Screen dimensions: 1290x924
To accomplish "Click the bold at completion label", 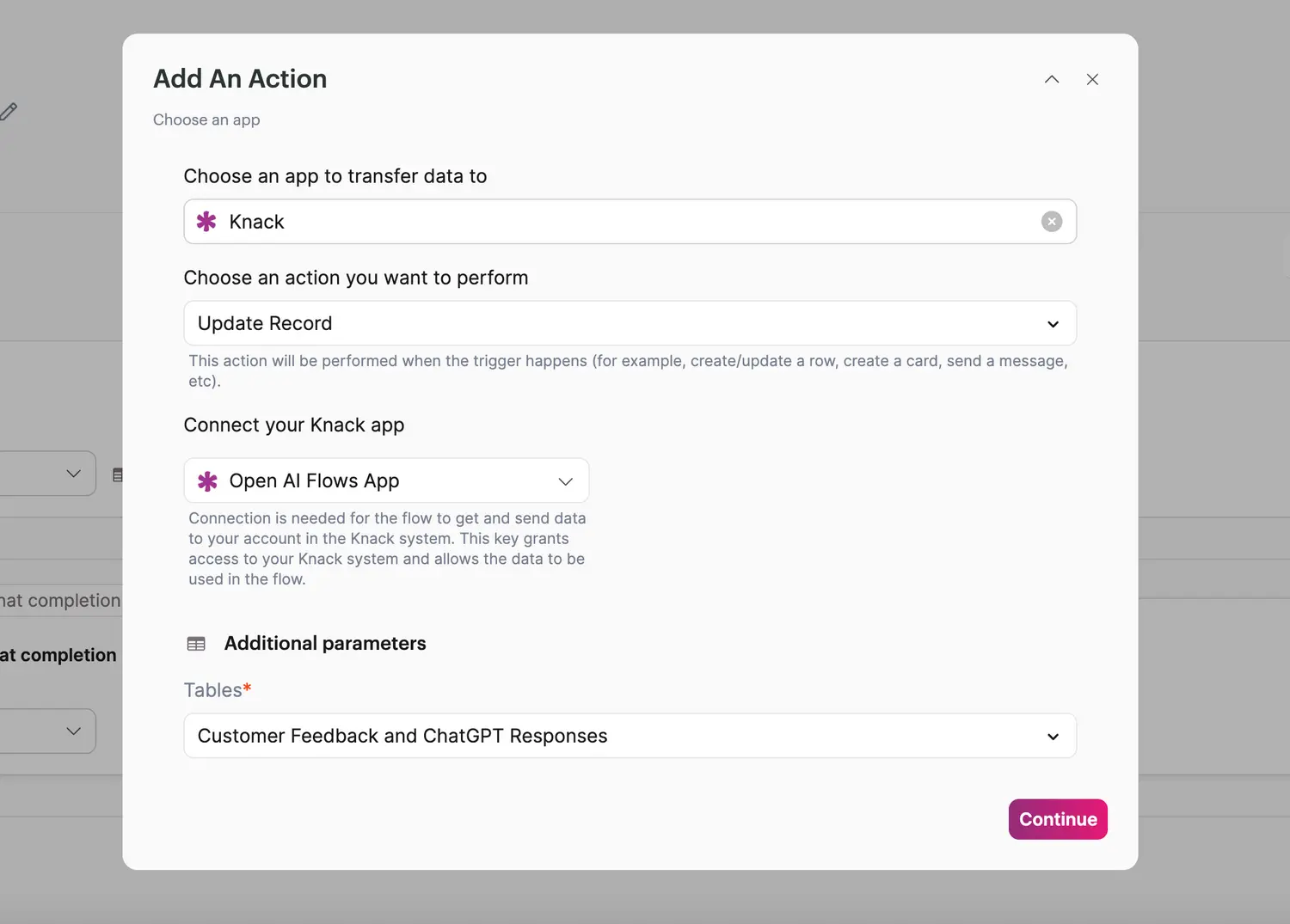I will [57, 654].
